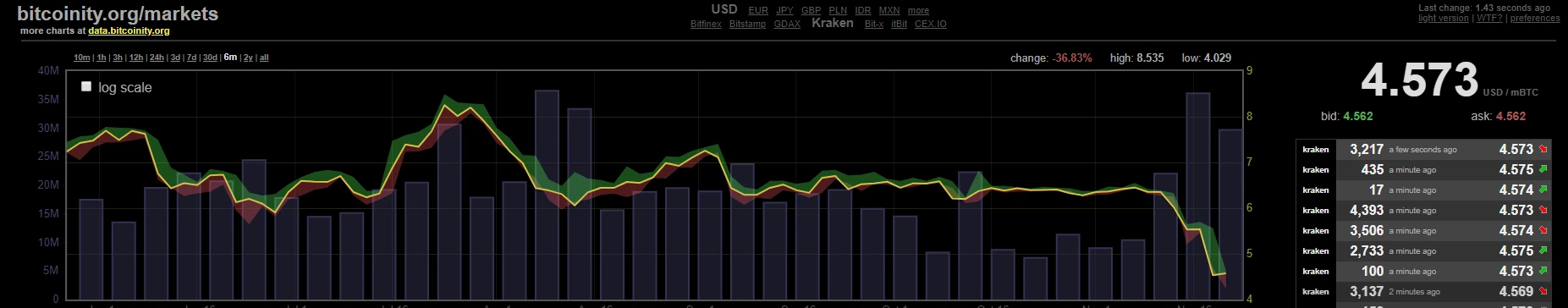The height and width of the screenshot is (308, 1568).
Task: Switch currency to JPY
Action: click(x=784, y=11)
